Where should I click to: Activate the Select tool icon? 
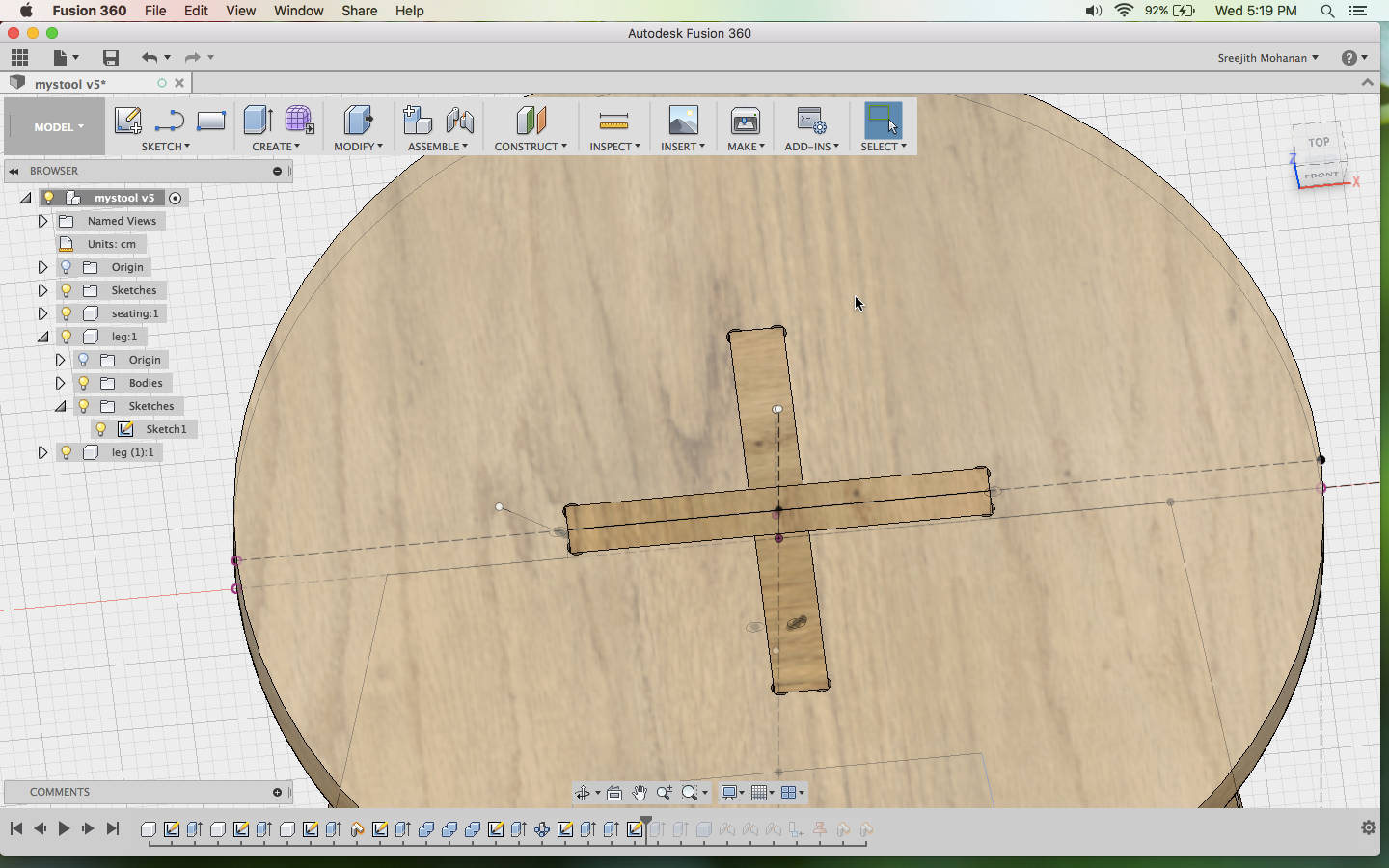coord(883,120)
